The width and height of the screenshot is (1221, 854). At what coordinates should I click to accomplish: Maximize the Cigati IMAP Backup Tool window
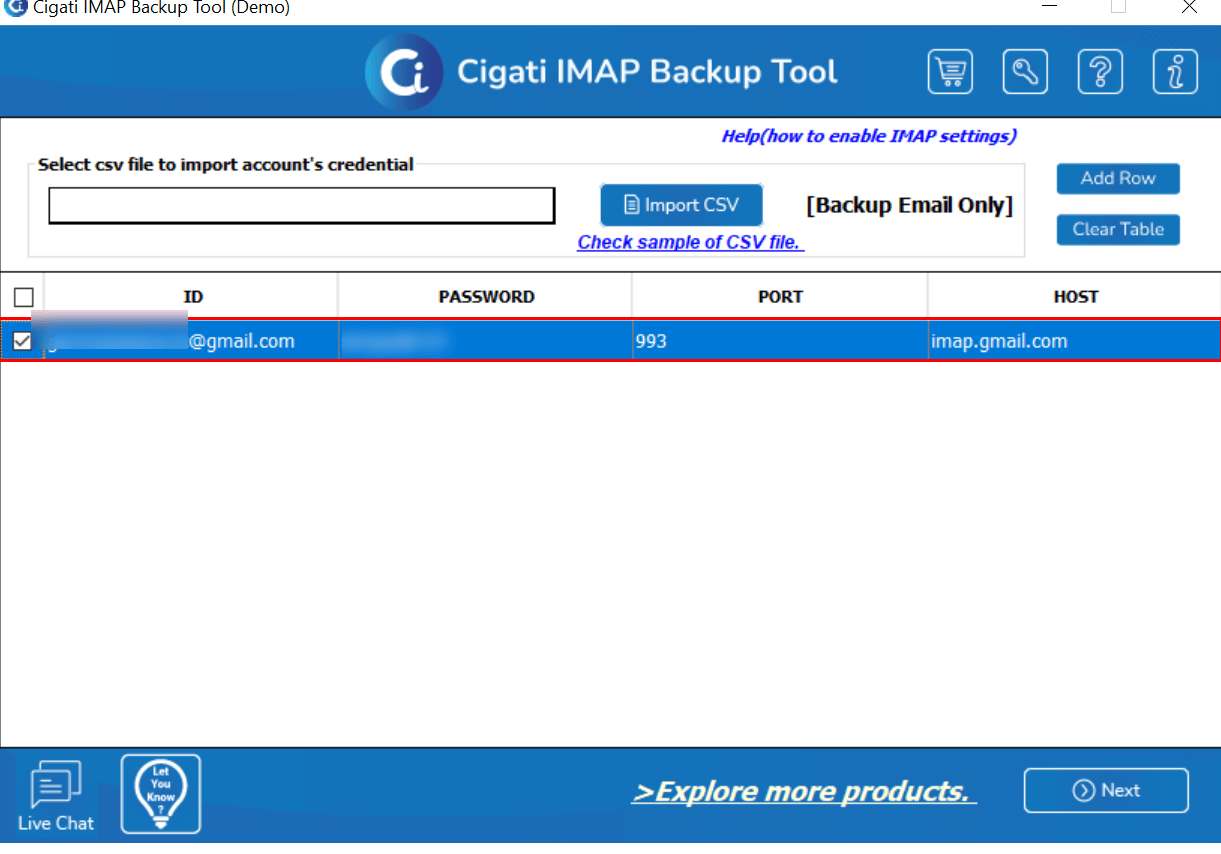(x=1118, y=8)
